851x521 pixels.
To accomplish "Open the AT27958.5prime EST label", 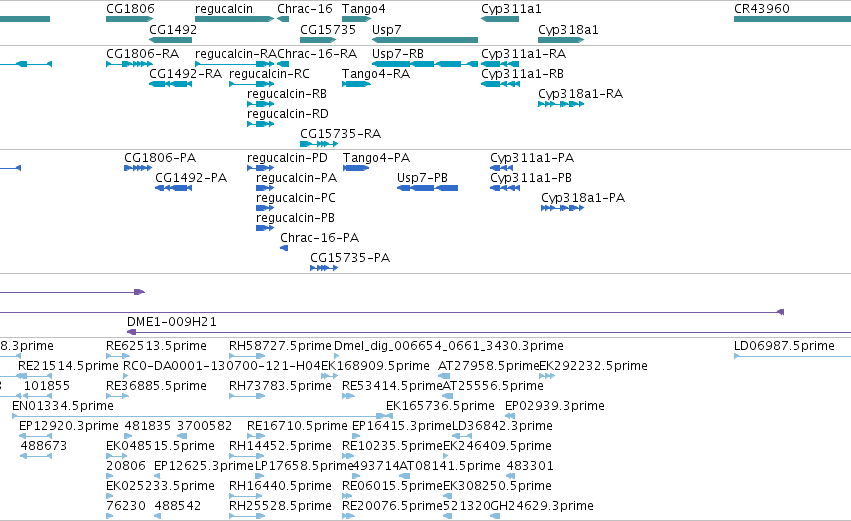I will click(x=488, y=366).
